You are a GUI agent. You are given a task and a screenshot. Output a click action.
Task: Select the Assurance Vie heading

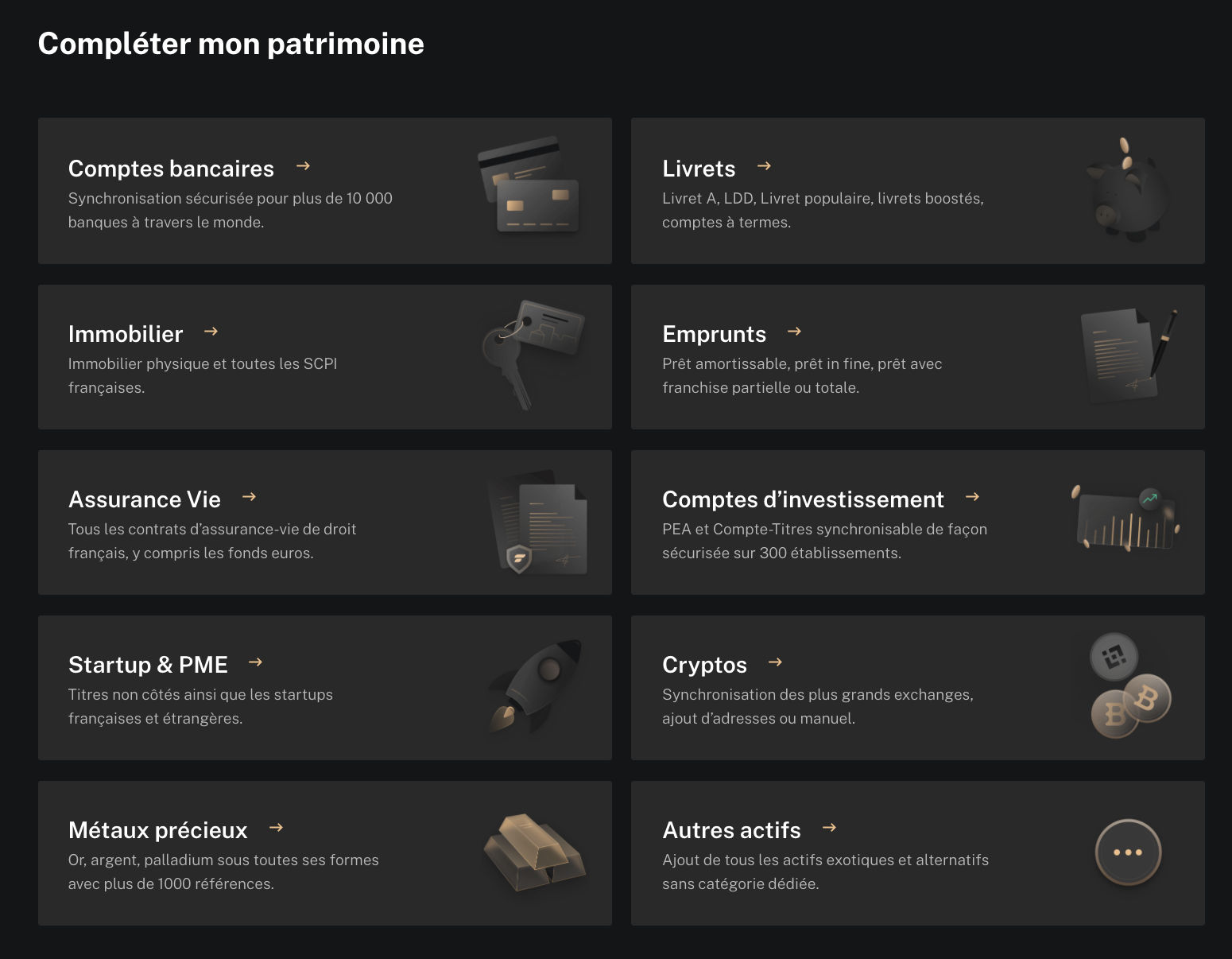click(x=145, y=499)
